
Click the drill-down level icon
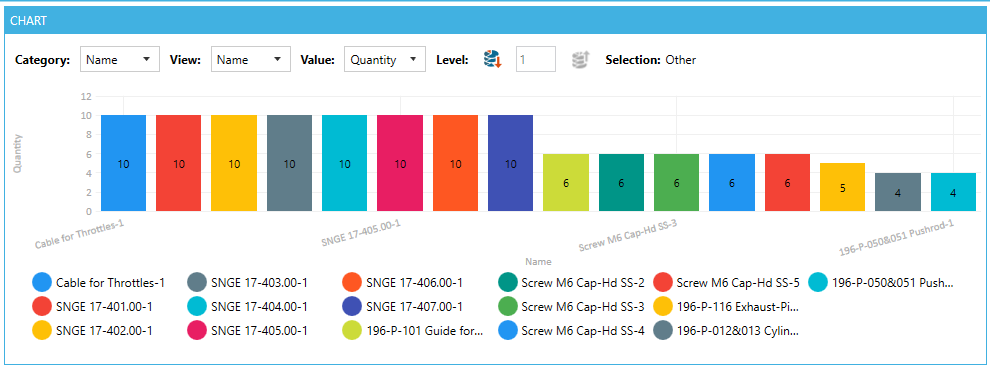point(492,59)
